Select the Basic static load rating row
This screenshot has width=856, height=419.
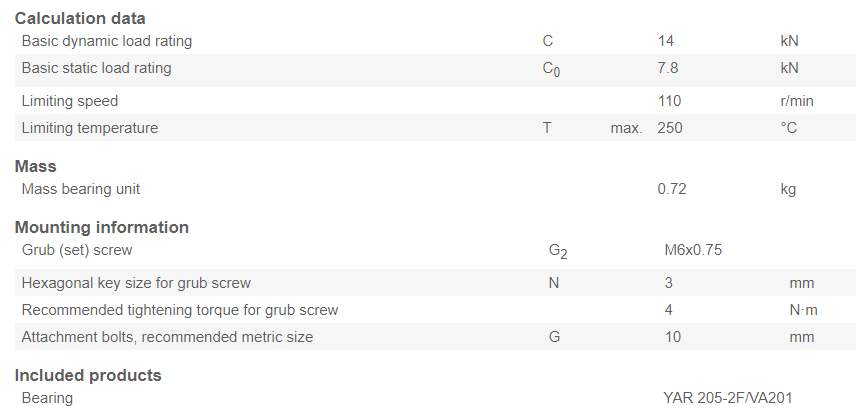tap(435, 70)
